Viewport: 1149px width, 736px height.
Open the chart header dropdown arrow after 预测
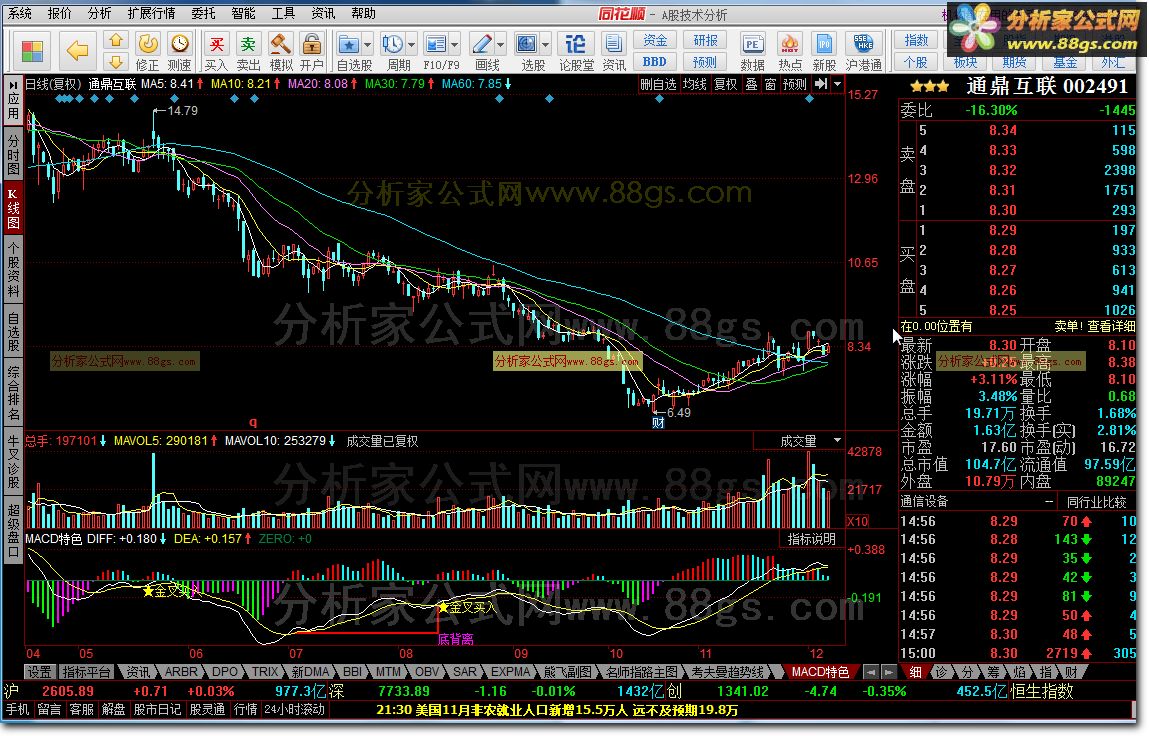(x=837, y=84)
